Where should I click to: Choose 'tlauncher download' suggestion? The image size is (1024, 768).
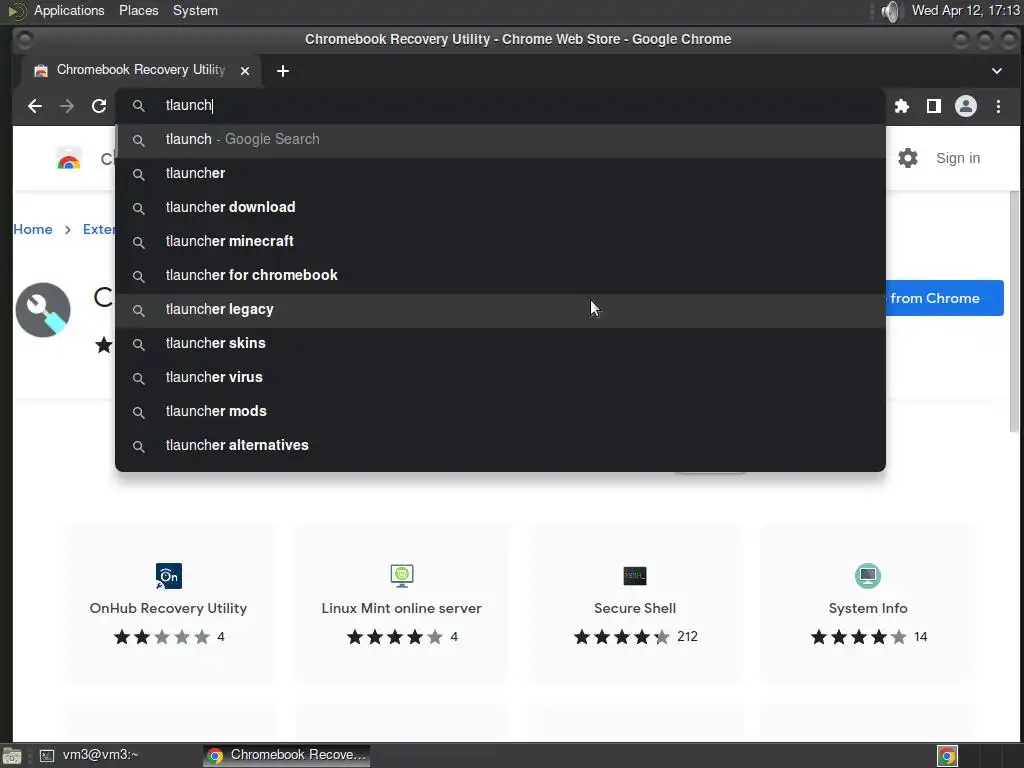(500, 208)
